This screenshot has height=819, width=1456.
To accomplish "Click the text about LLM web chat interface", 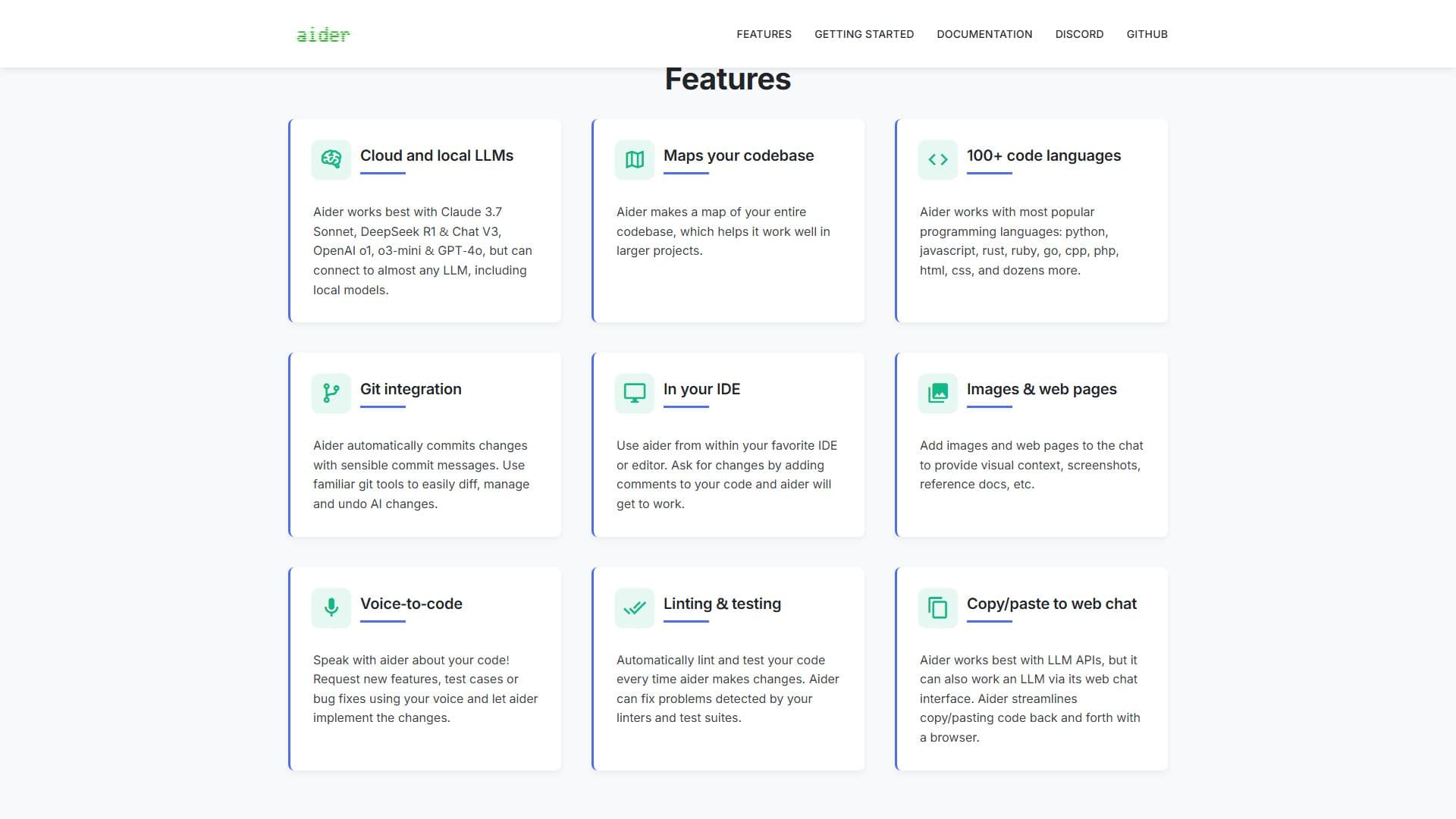I will (x=1030, y=698).
